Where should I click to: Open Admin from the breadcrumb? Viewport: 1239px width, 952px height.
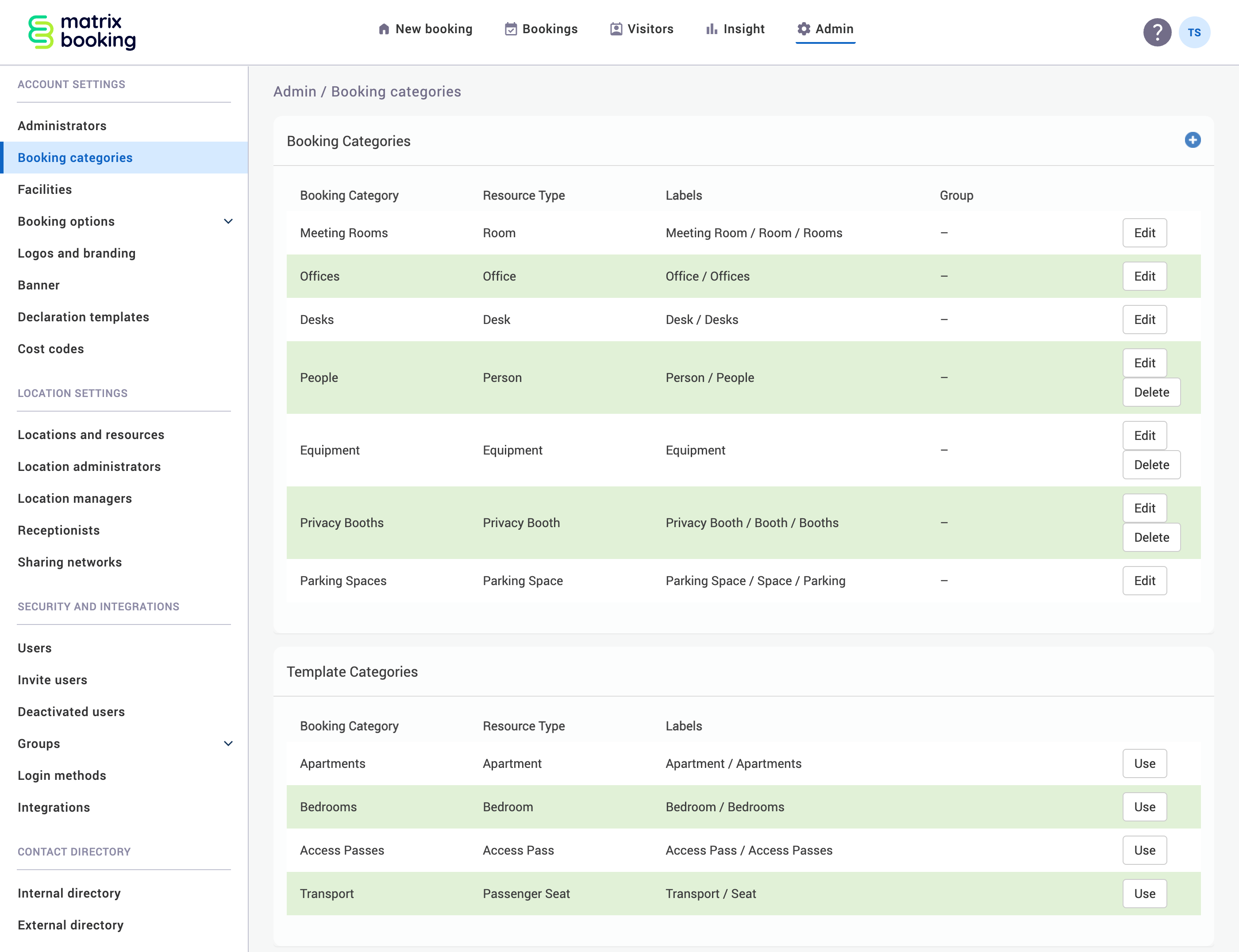[295, 91]
